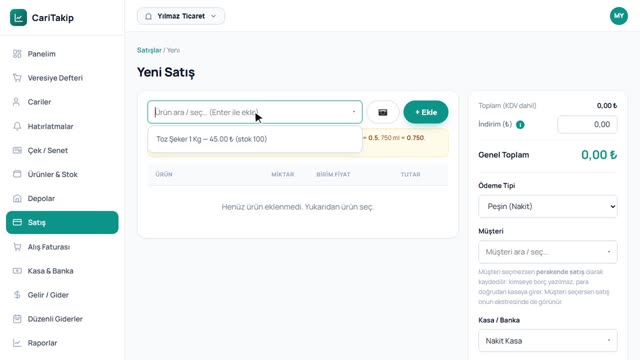The height and width of the screenshot is (360, 640).
Task: Open Ürünler & Stok menu item
Action: click(62, 174)
